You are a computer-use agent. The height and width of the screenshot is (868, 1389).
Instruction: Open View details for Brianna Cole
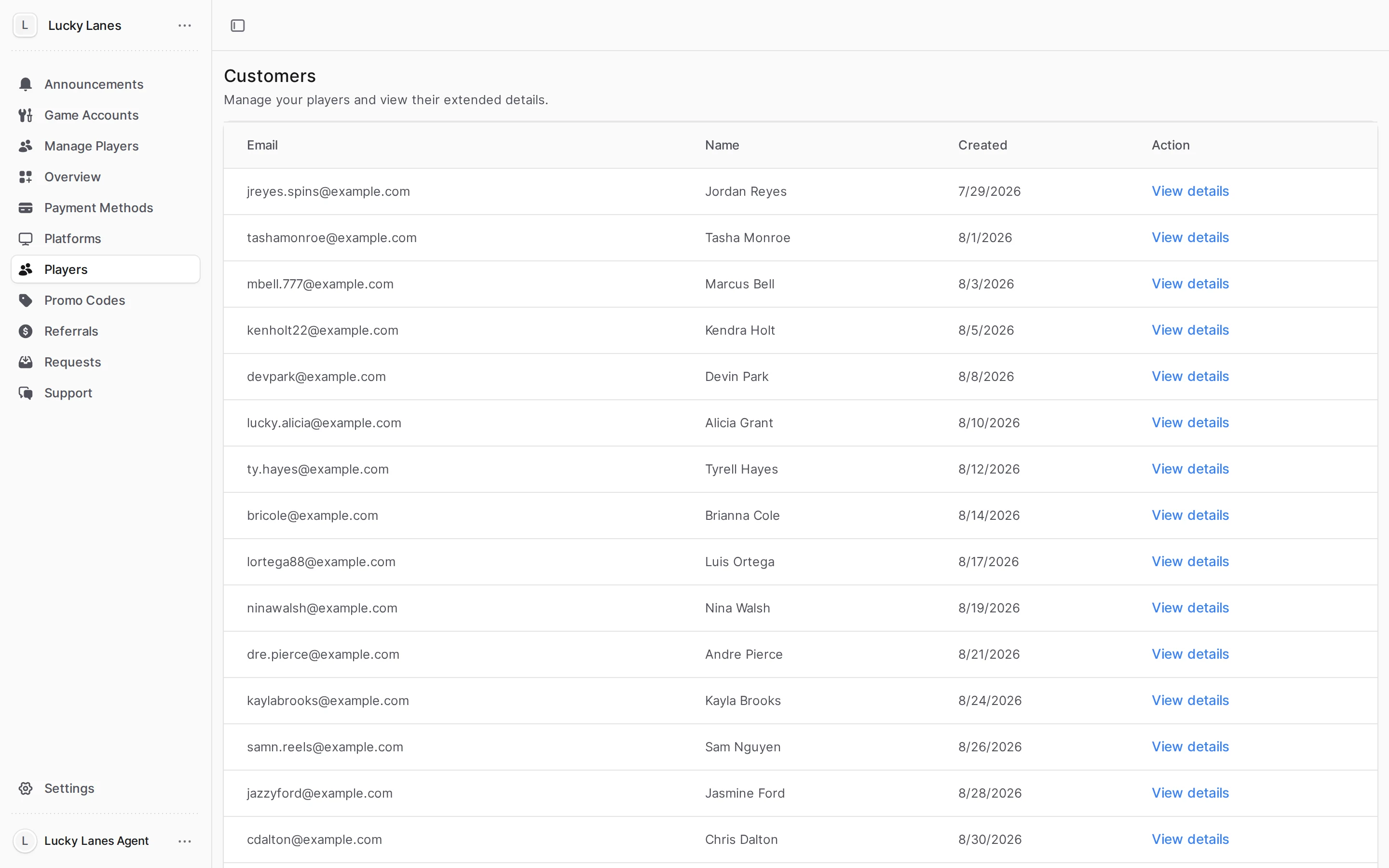click(x=1190, y=515)
